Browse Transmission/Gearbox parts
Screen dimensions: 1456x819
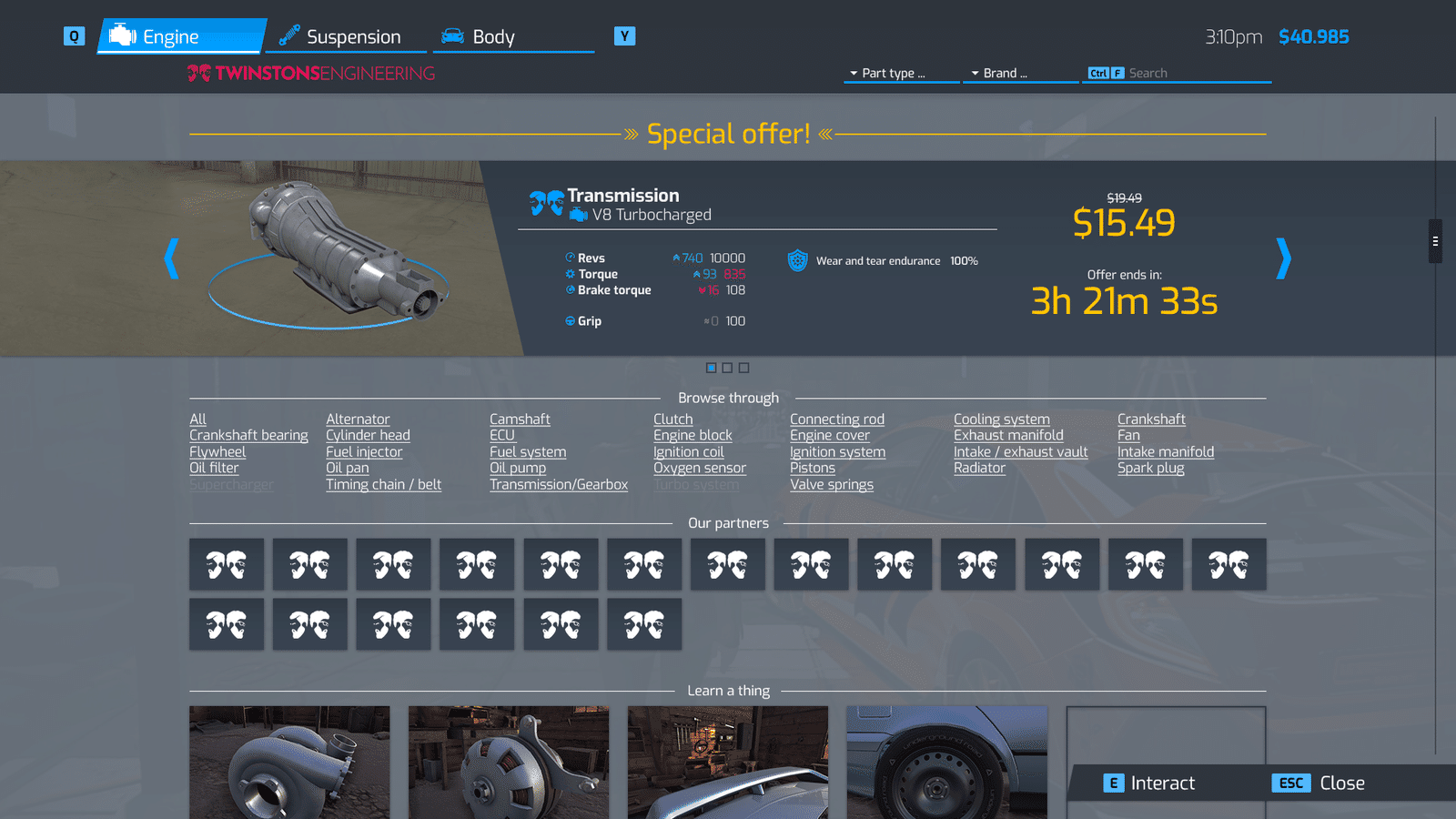(x=559, y=485)
